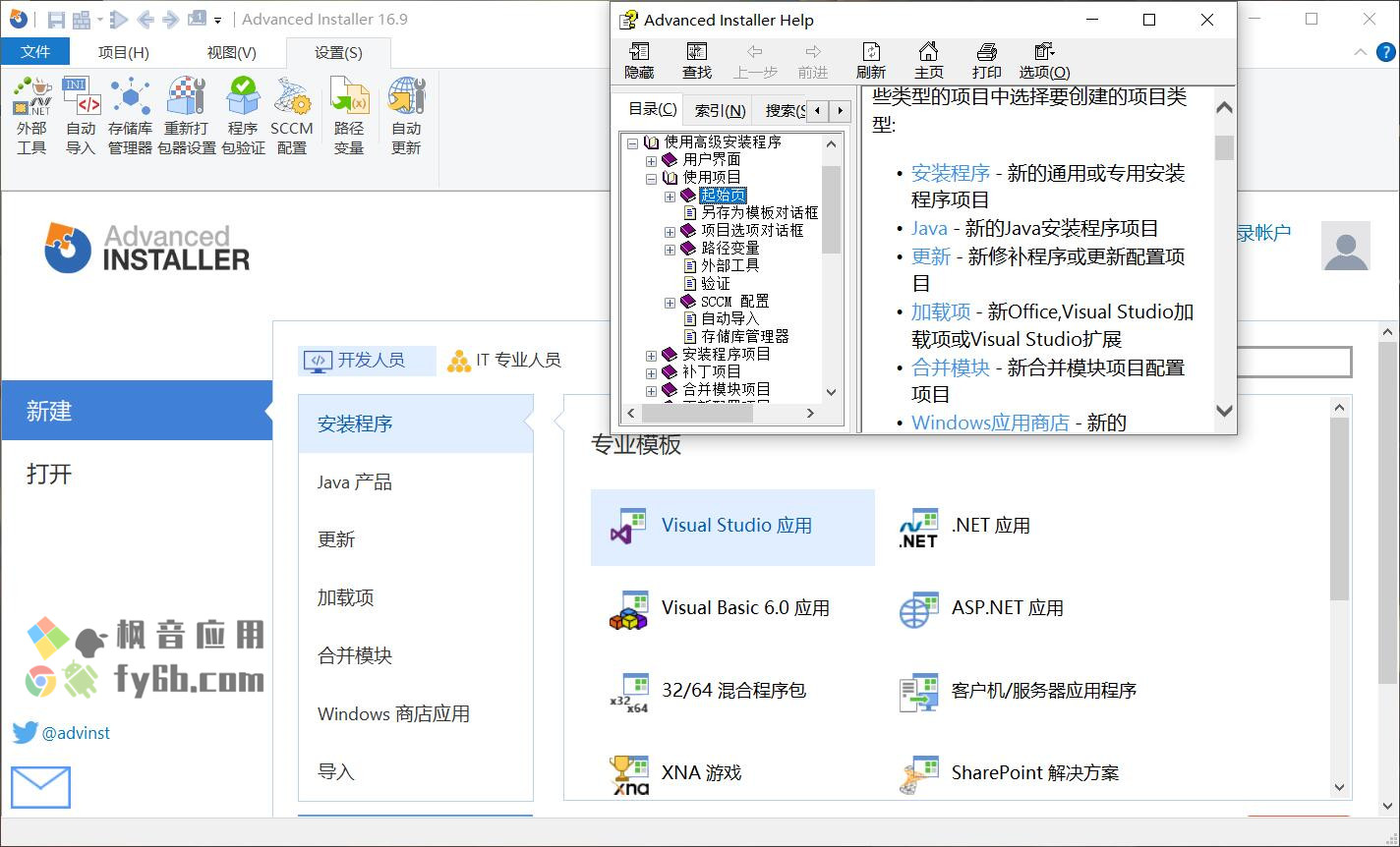Click the SCCM 配置 ribbon icon
This screenshot has height=847, width=1400.
pyautogui.click(x=292, y=116)
